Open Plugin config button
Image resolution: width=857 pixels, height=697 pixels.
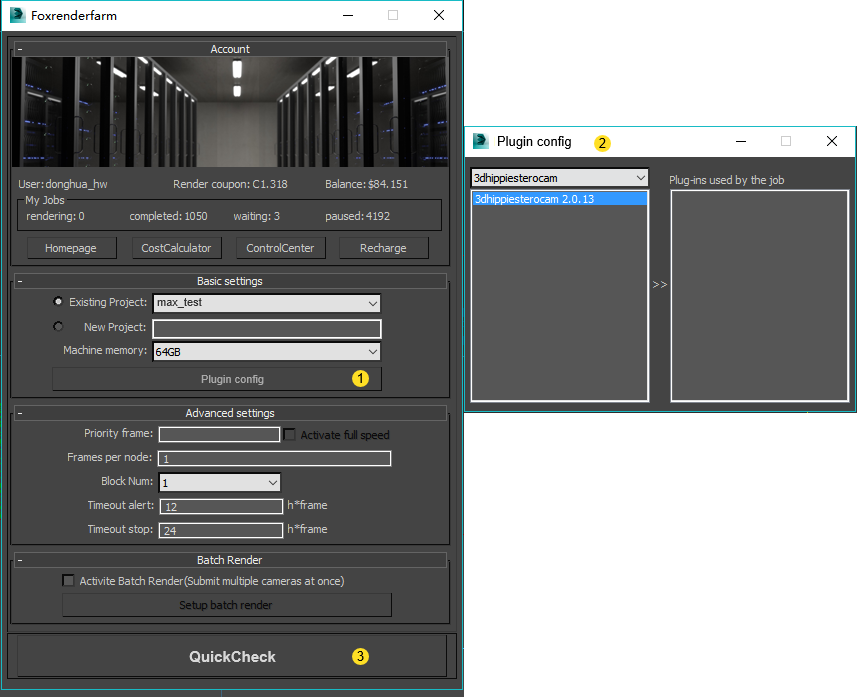coord(217,379)
